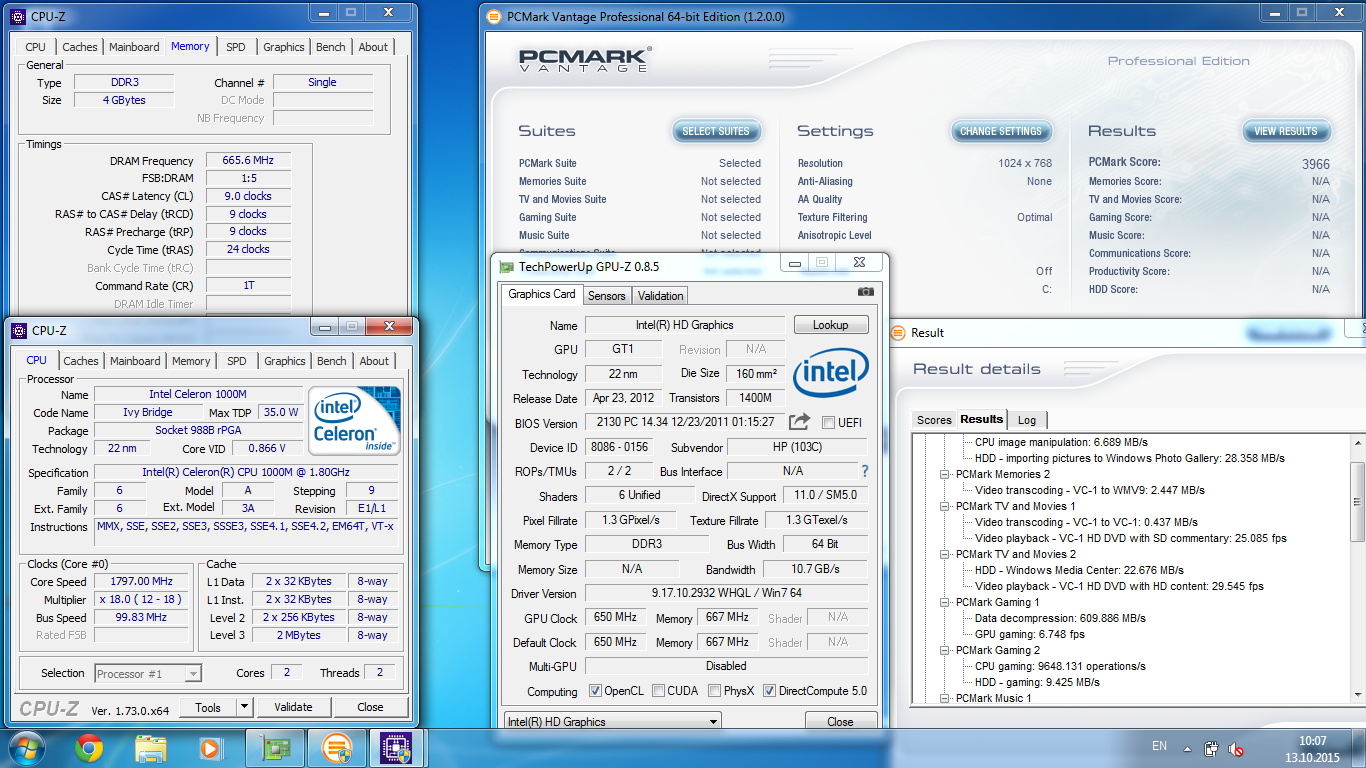Click the Result details vertical scrollbar thumb

tap(1357, 504)
